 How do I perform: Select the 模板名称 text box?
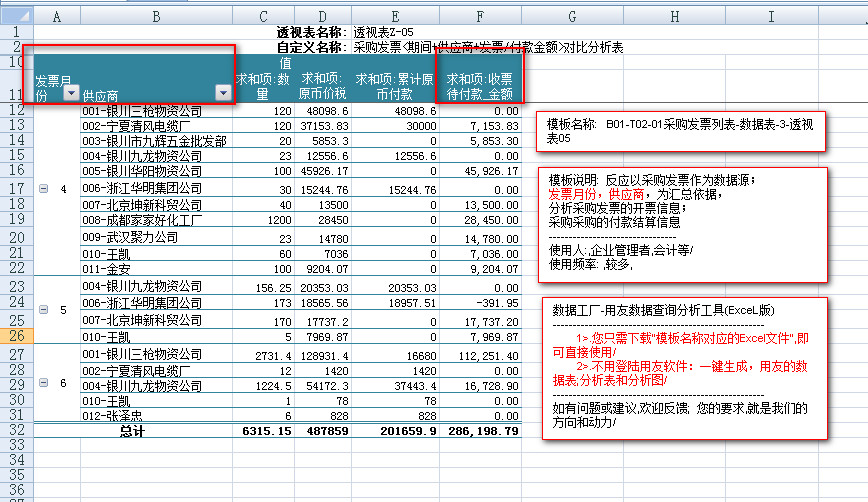point(679,130)
